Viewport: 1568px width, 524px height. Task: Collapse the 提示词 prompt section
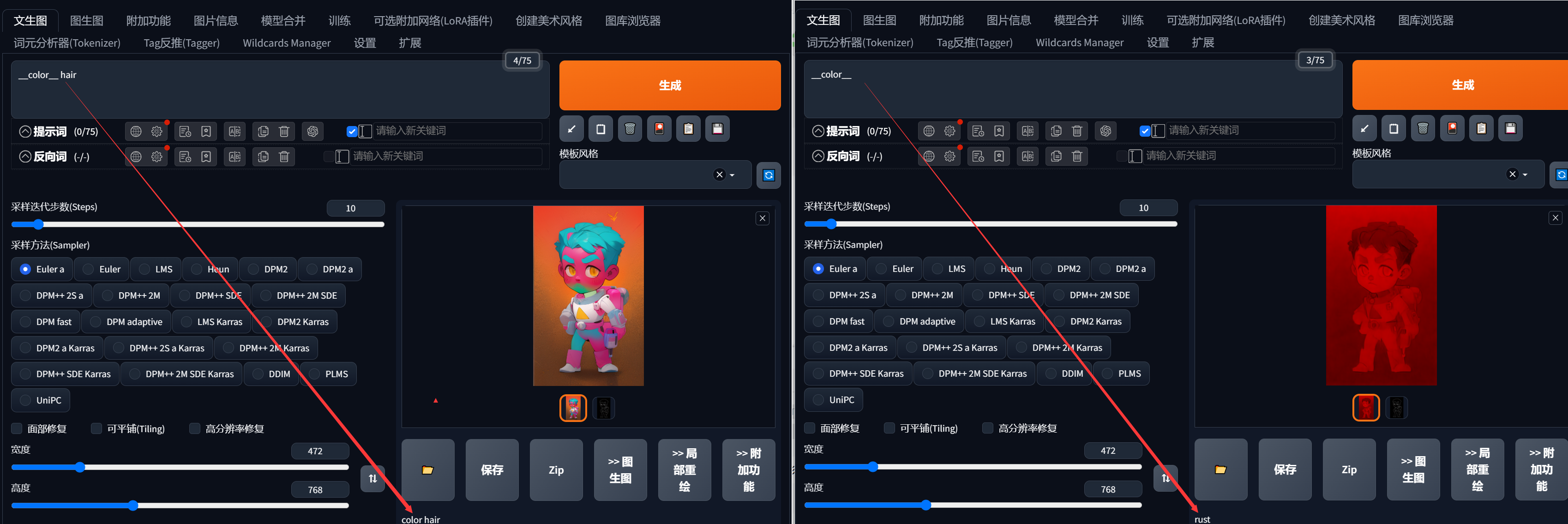[25, 131]
